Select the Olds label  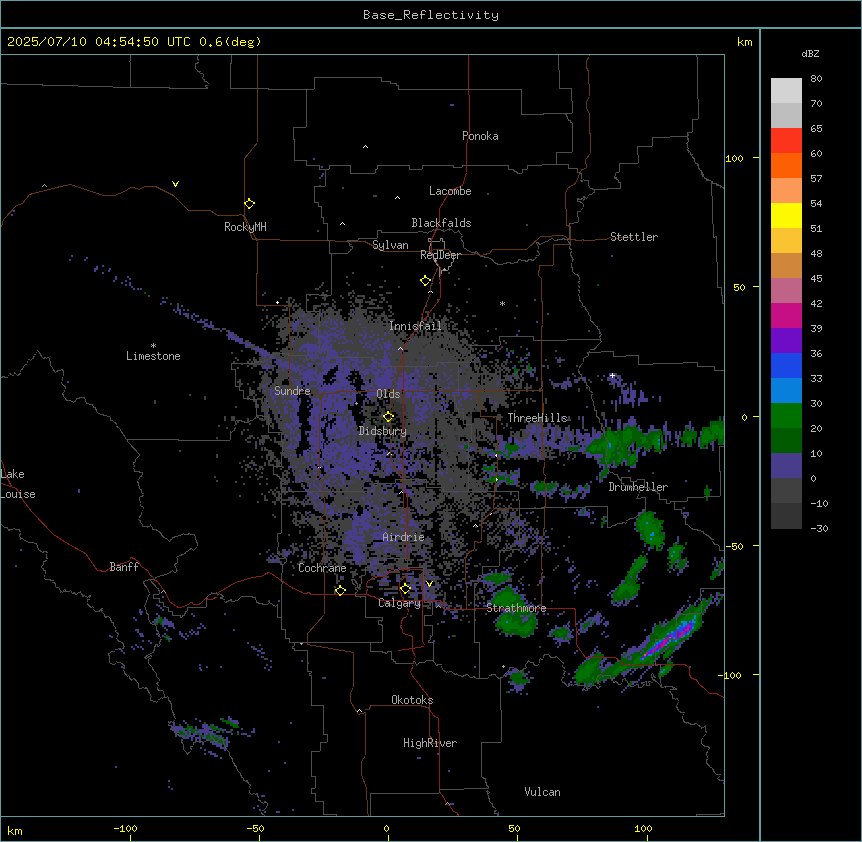coord(388,394)
